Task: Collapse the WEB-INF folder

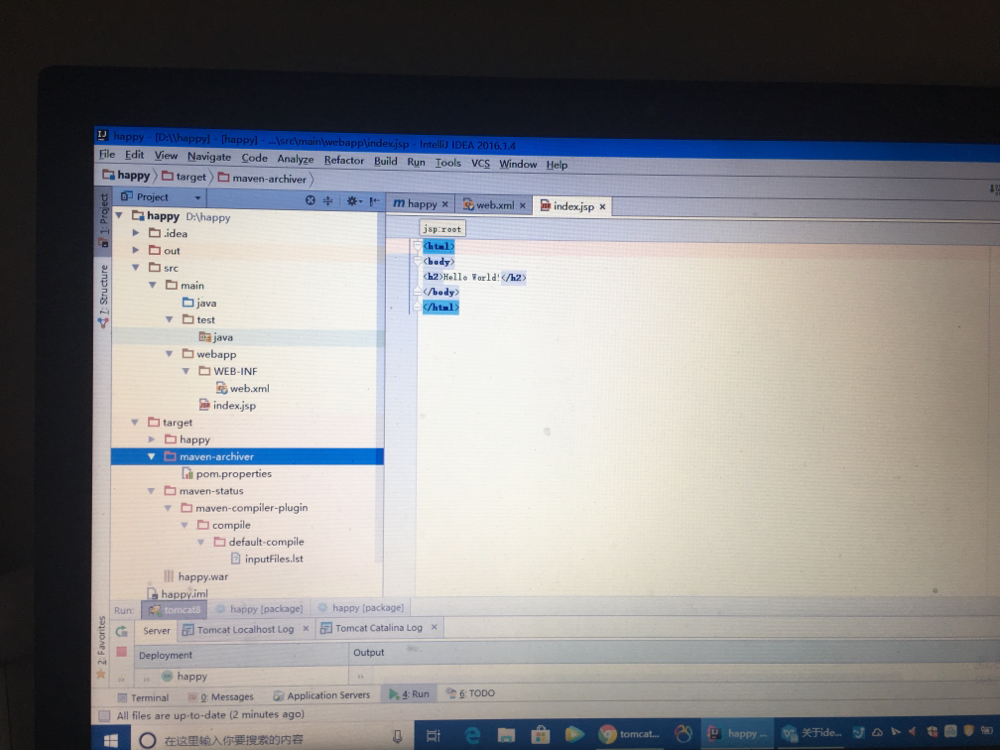Action: 186,371
